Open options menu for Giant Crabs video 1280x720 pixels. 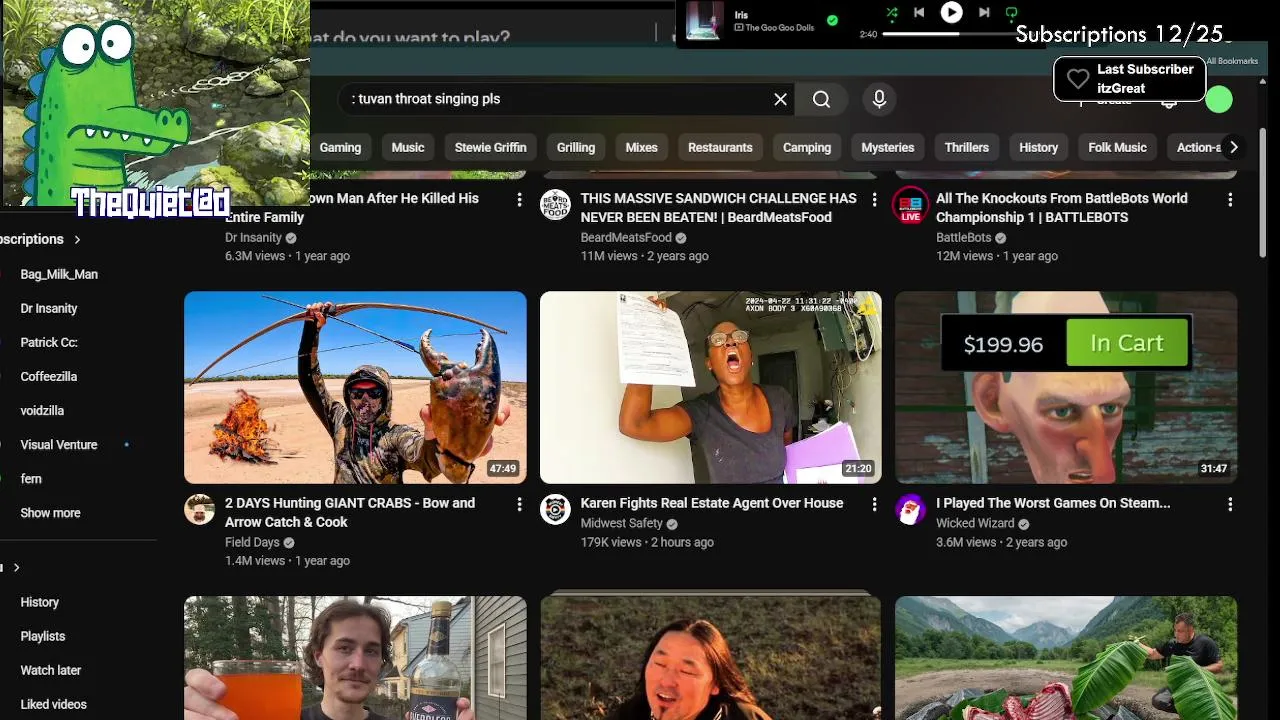click(x=519, y=505)
